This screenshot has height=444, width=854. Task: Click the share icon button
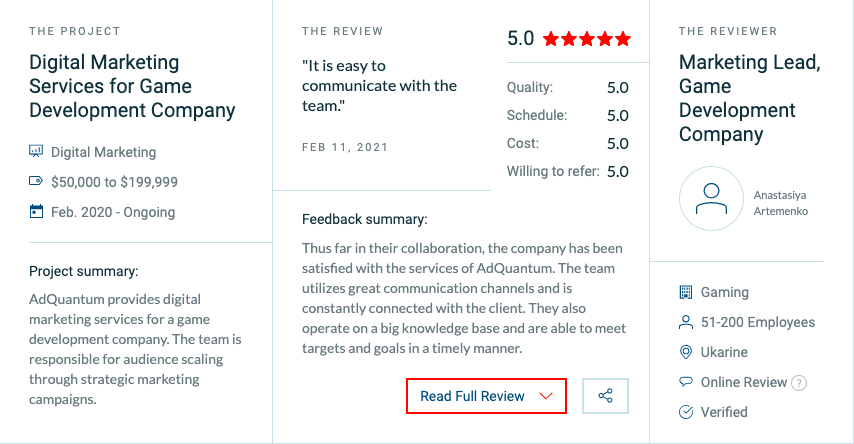tap(605, 396)
